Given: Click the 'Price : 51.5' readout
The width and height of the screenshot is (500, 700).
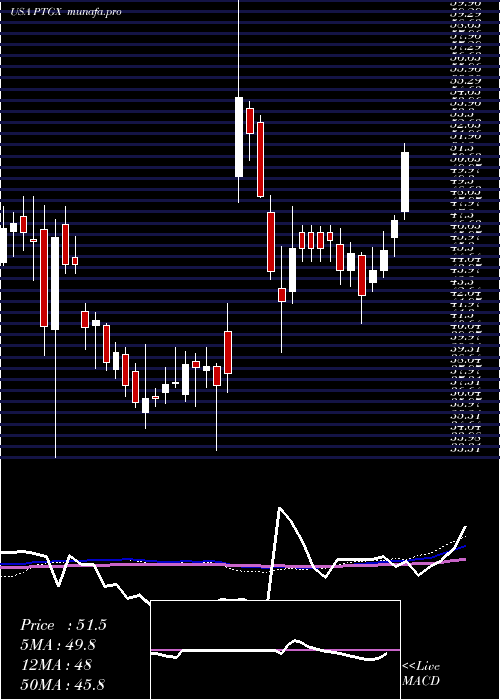Looking at the screenshot, I should click(x=63, y=625).
